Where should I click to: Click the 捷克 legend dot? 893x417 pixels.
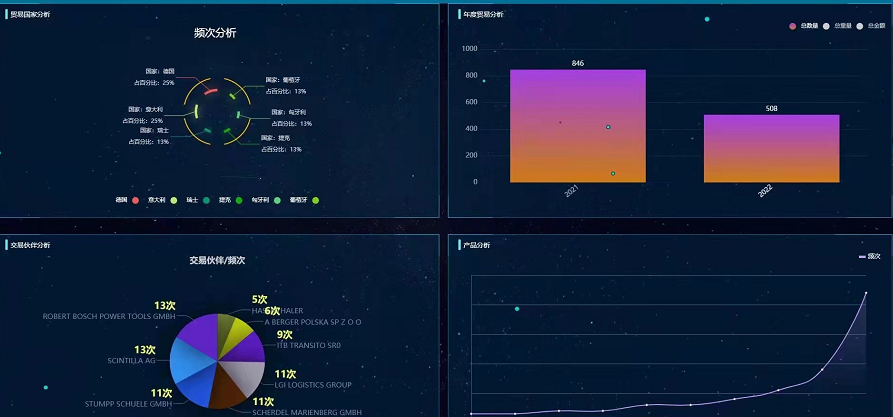click(x=240, y=200)
